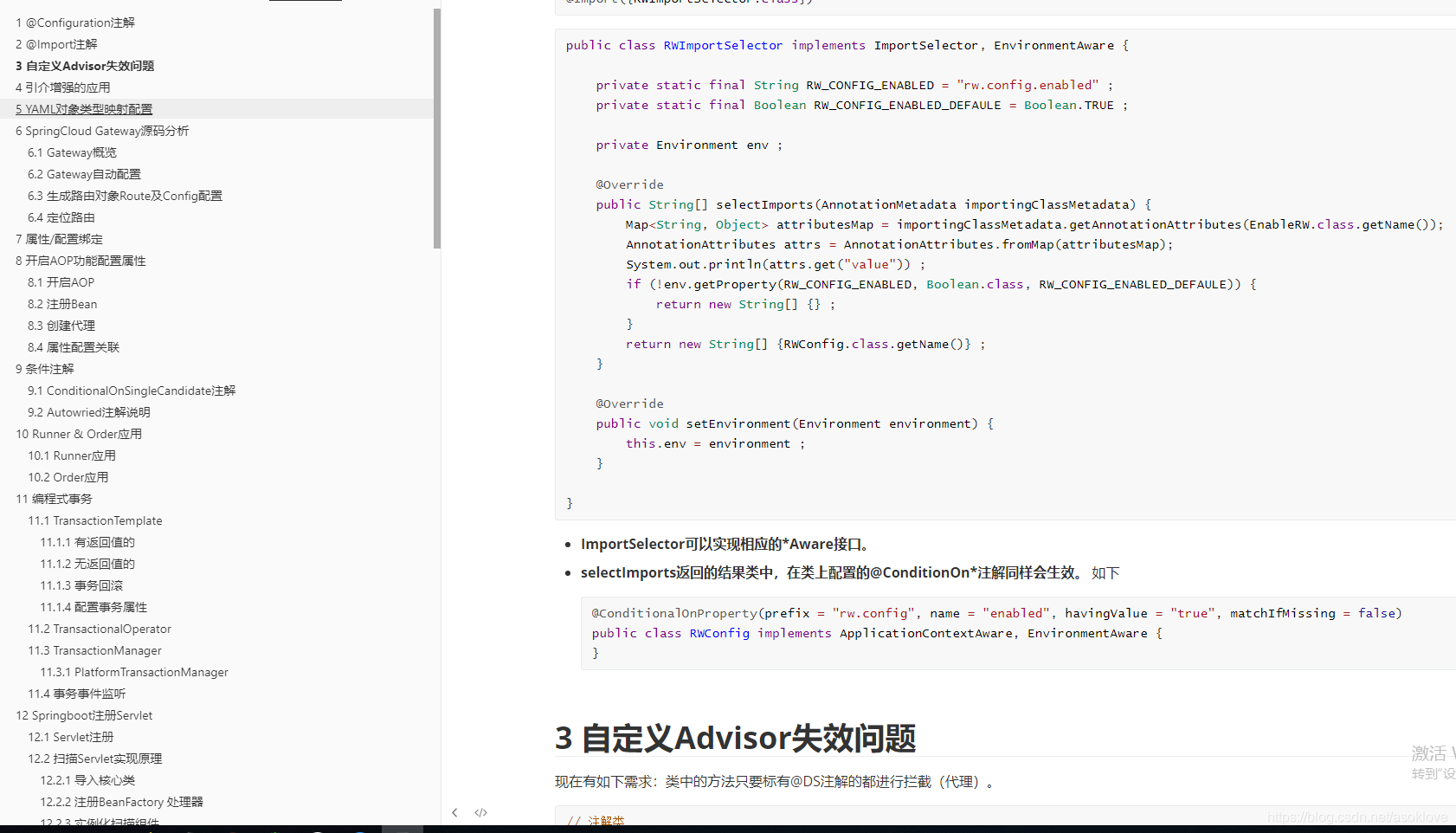Click bullet text 'selectImports返回的结果类中'

pos(676,572)
